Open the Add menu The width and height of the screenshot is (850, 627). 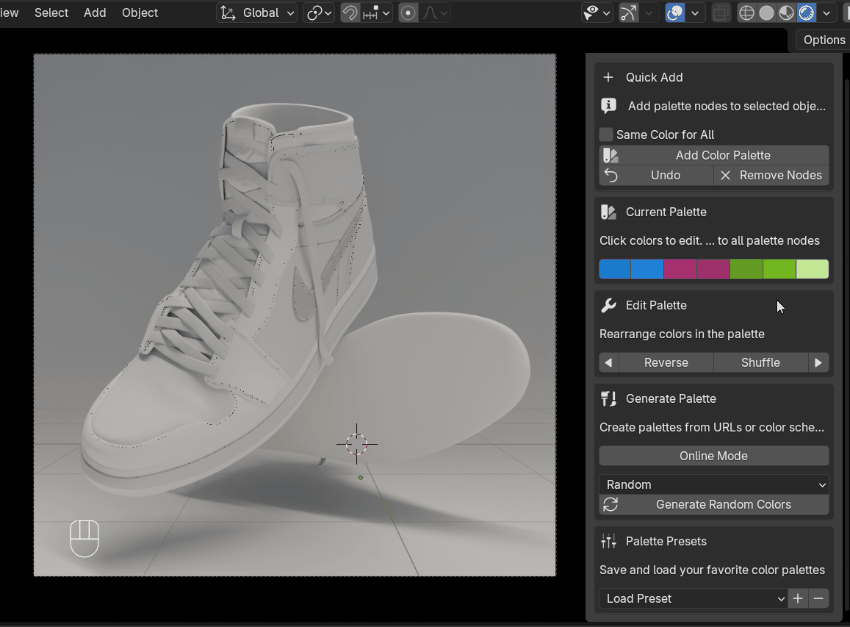click(x=95, y=13)
